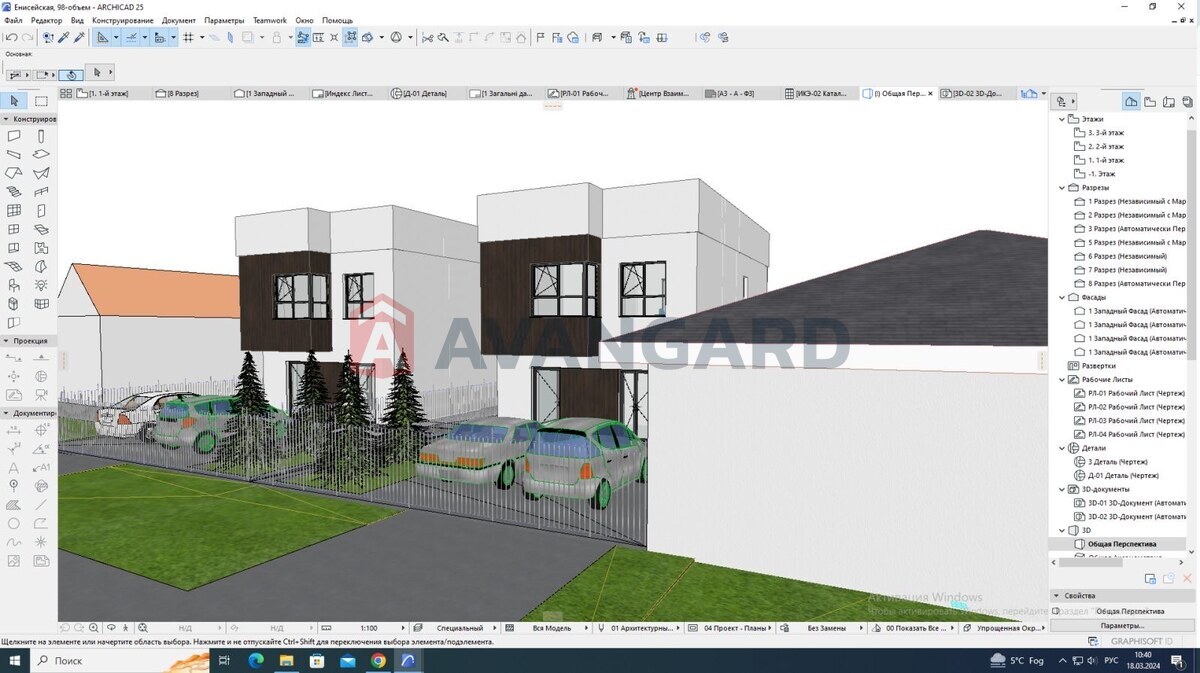
Task: Pick up parameters with the eyedropper icon
Action: pos(64,38)
